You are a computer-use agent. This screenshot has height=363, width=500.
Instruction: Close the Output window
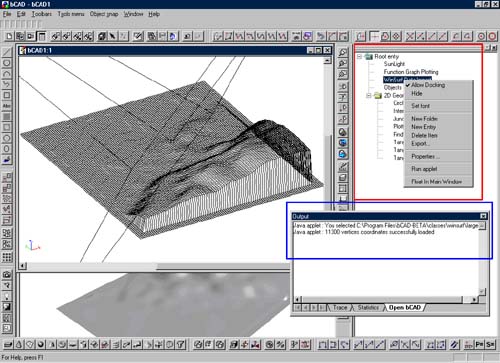tap(483, 216)
